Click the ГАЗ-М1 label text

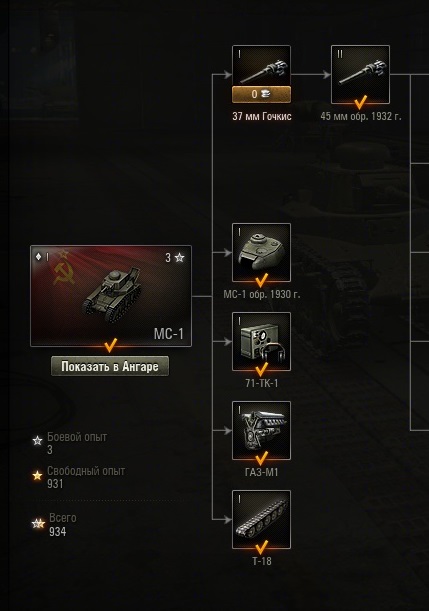click(x=261, y=472)
